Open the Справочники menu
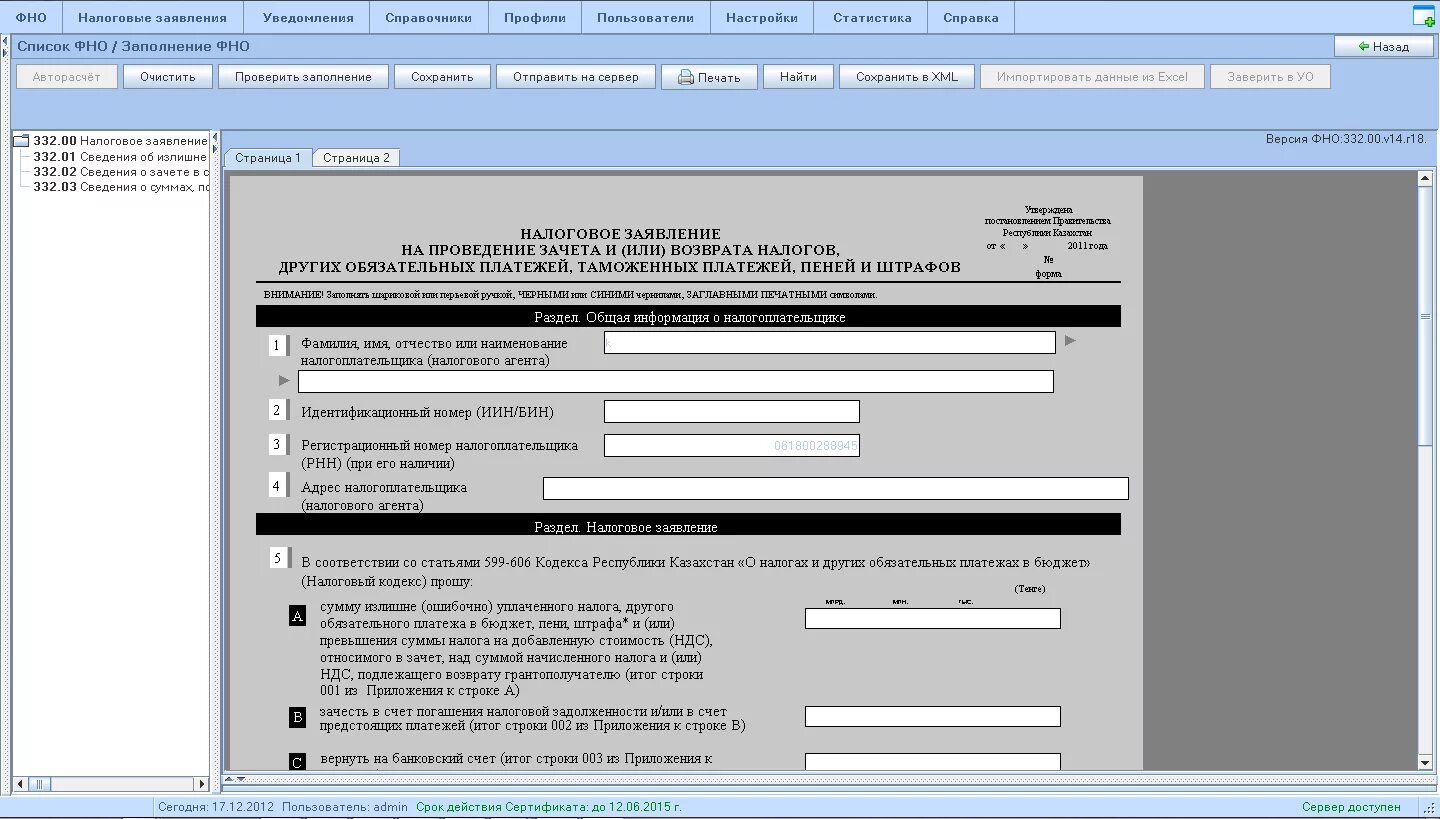 click(428, 18)
